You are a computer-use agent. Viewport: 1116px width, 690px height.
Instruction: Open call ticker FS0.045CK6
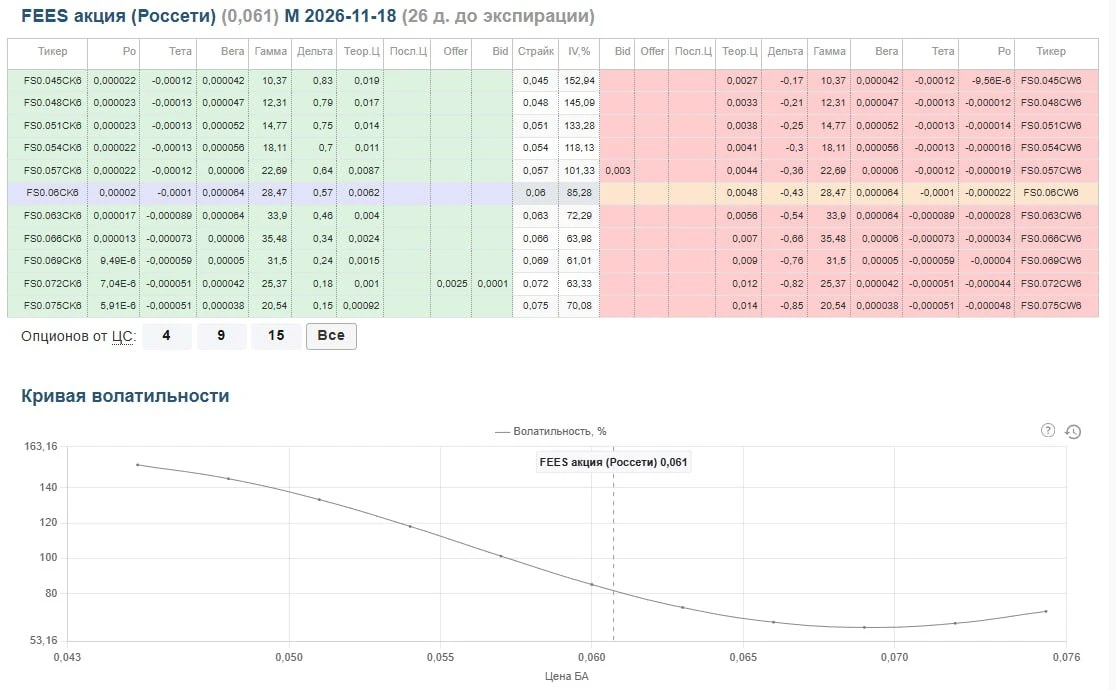[53, 80]
